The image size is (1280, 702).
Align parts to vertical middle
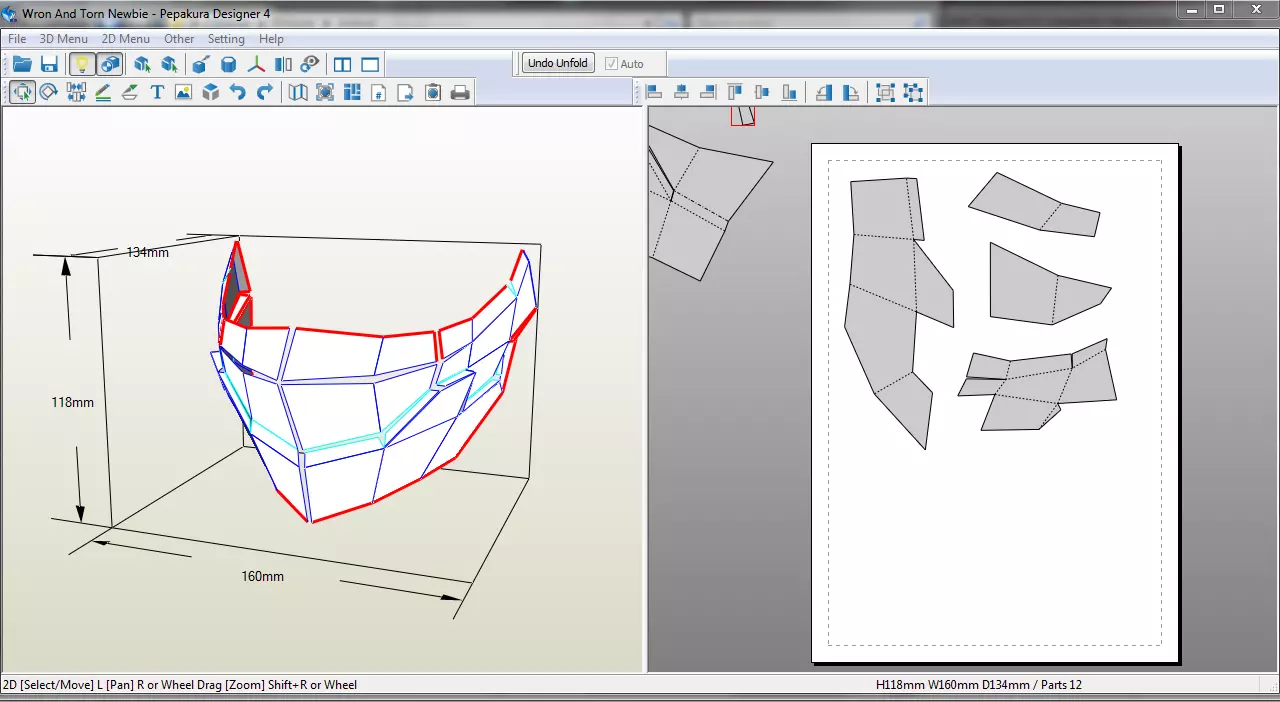pyautogui.click(x=763, y=93)
